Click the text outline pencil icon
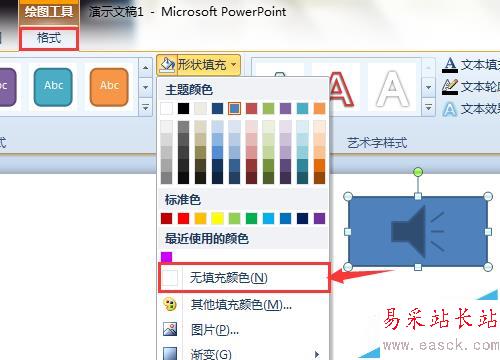The image size is (500, 360). (x=450, y=87)
